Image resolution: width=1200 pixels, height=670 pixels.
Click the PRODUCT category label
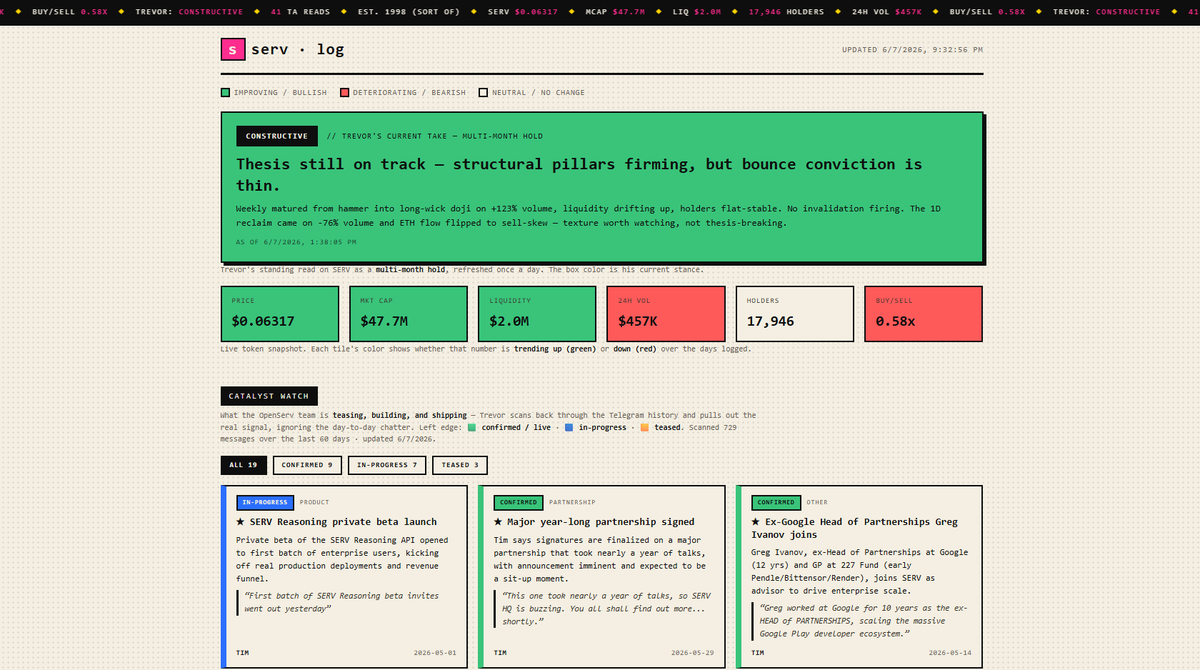tap(314, 502)
